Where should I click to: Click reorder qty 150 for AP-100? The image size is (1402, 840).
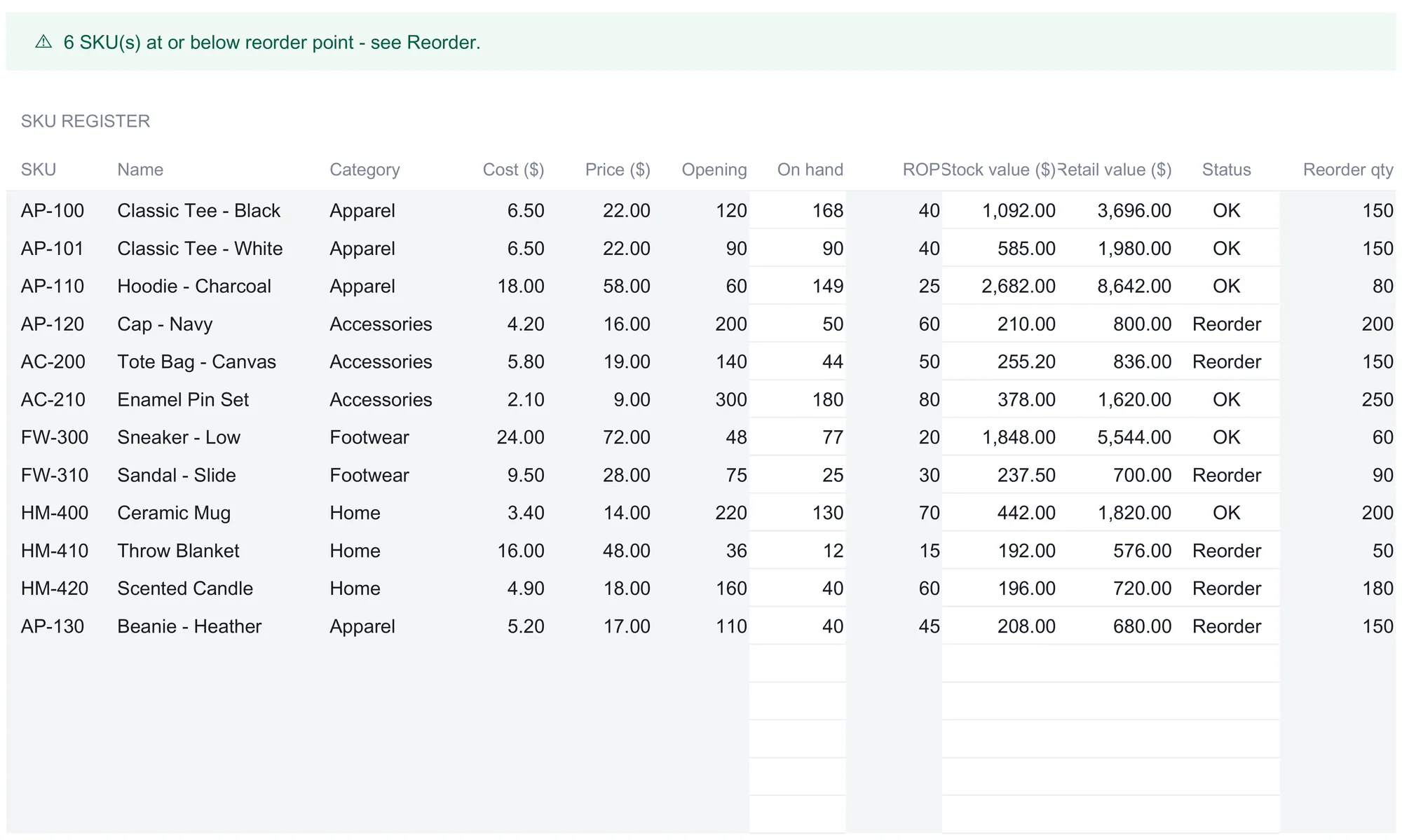point(1377,210)
